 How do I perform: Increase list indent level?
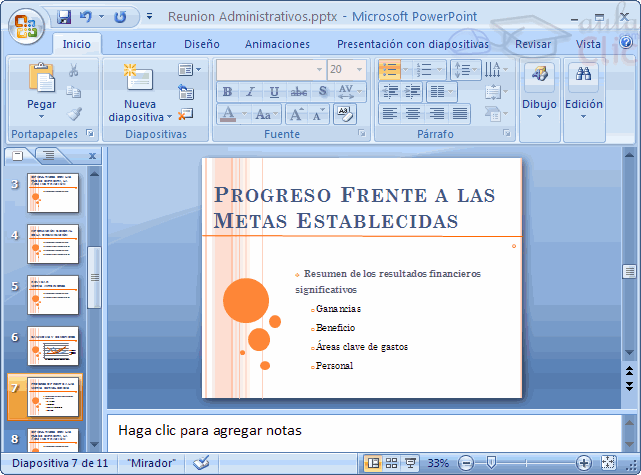click(412, 92)
